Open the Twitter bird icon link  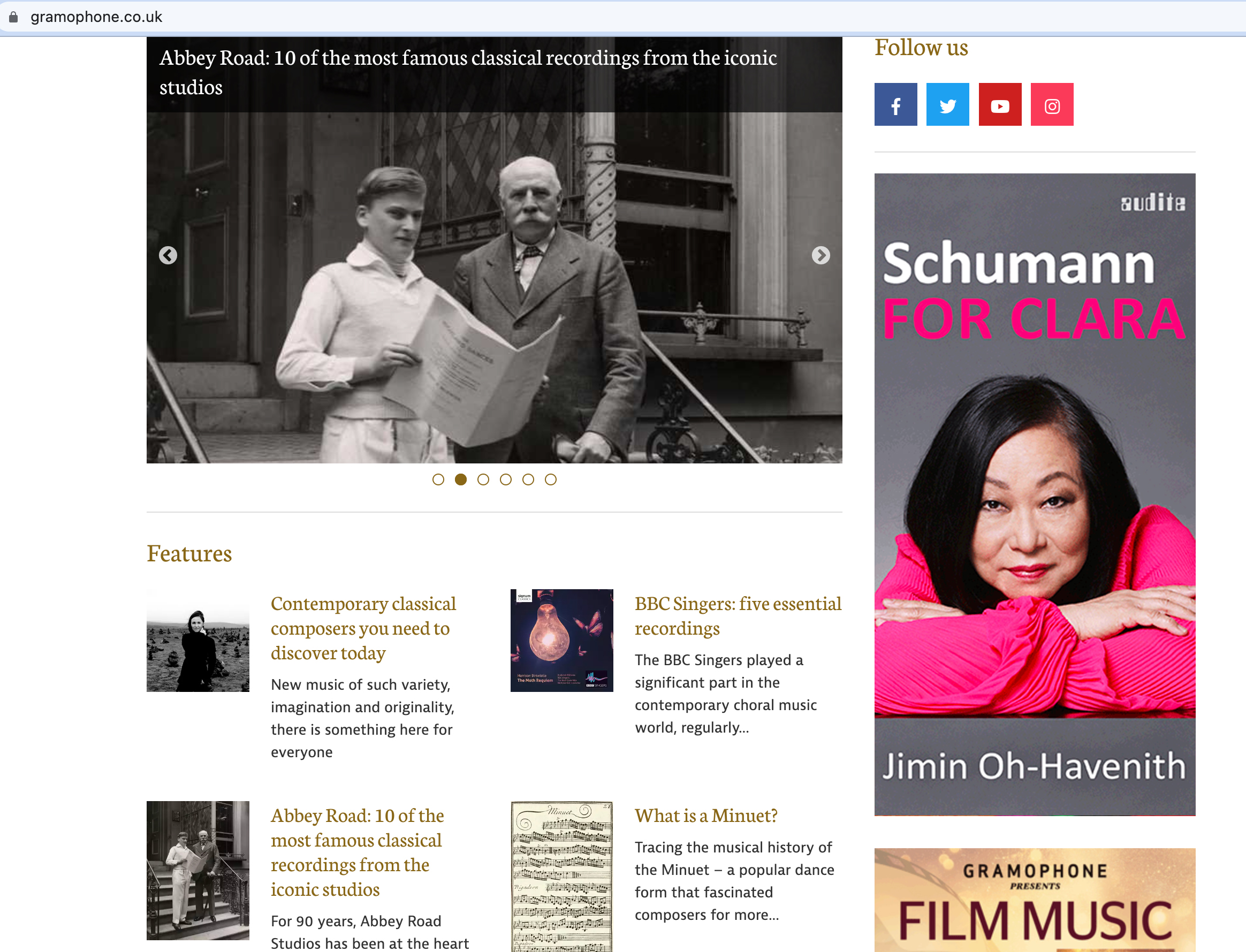coord(947,105)
